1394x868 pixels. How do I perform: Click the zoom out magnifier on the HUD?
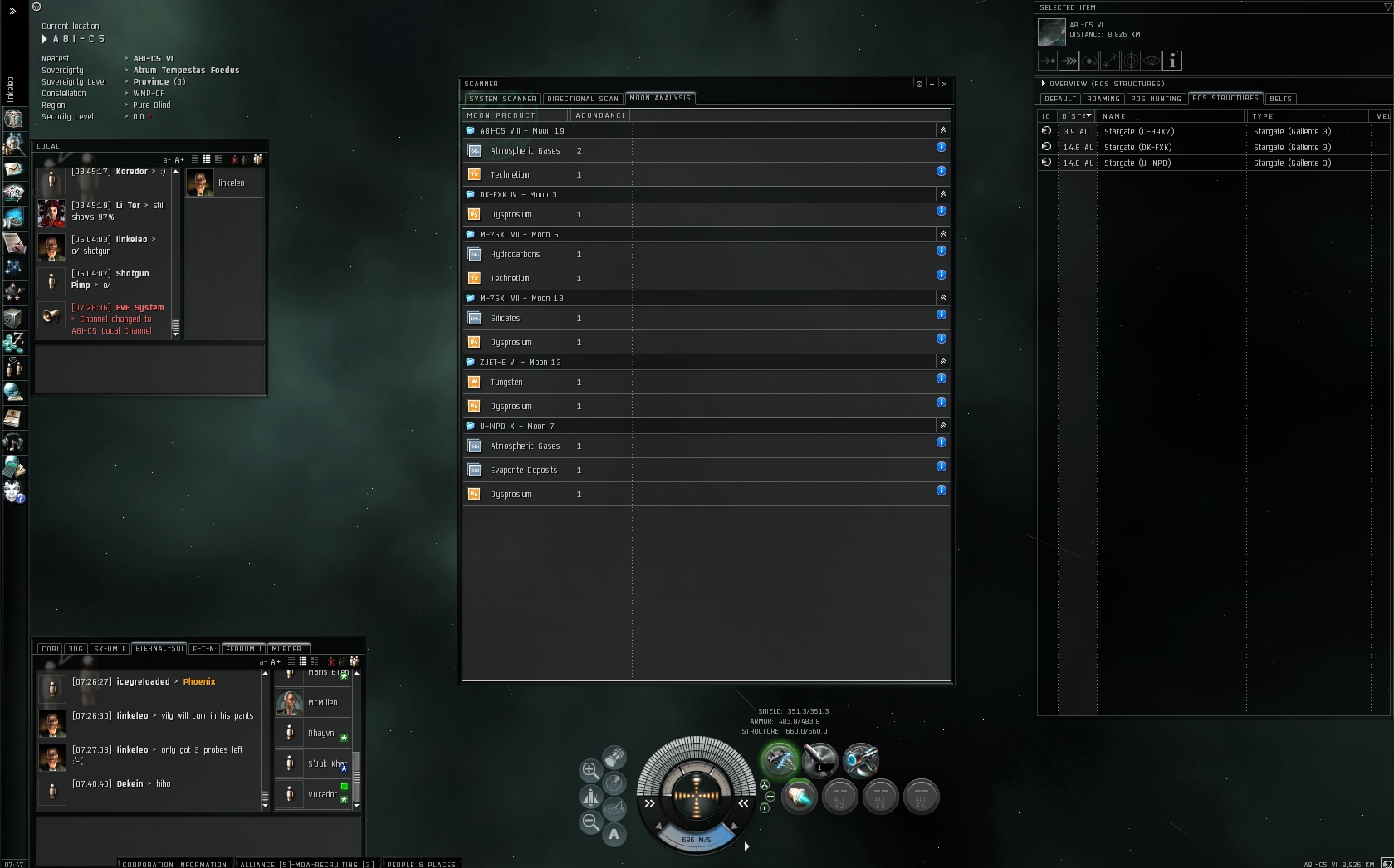[590, 822]
